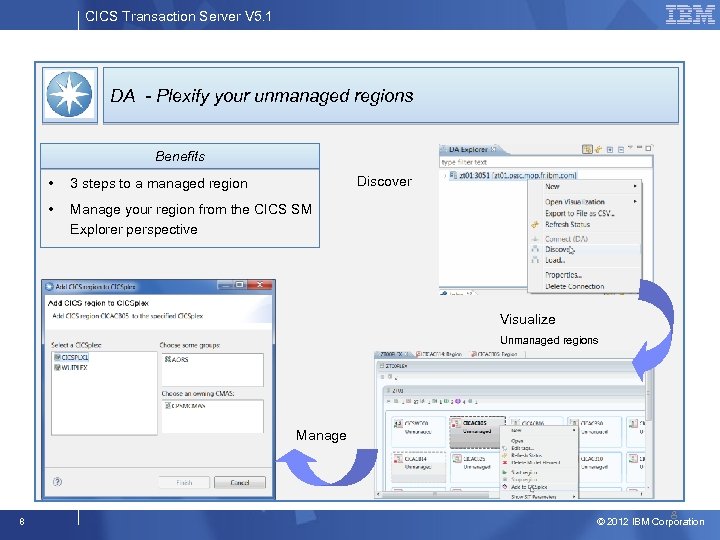Choose Load... in the context menu

pos(585,260)
